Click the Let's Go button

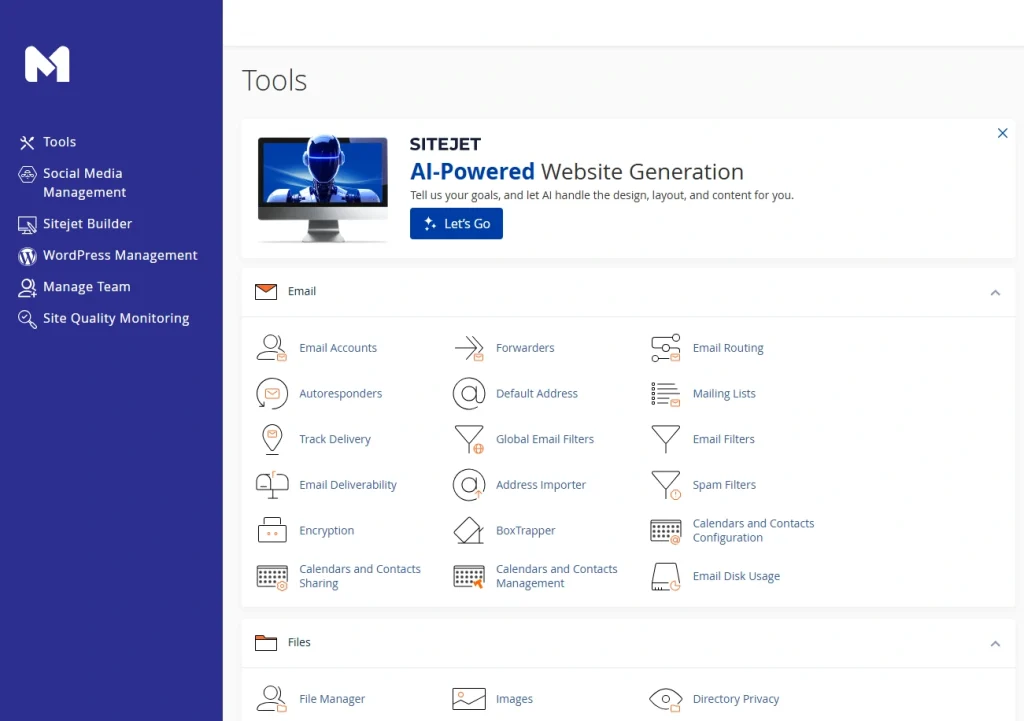456,223
